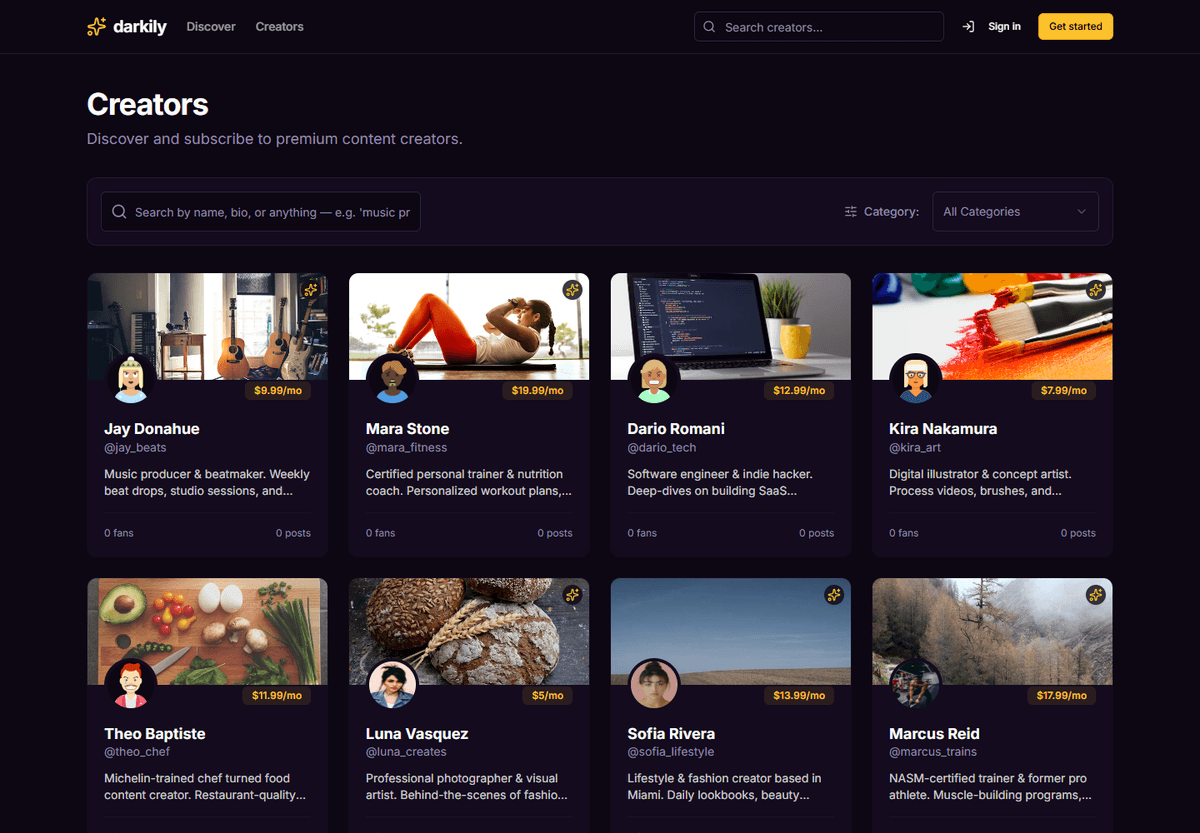The width and height of the screenshot is (1200, 833).
Task: Click Kira Nakamura's avatar
Action: [916, 380]
